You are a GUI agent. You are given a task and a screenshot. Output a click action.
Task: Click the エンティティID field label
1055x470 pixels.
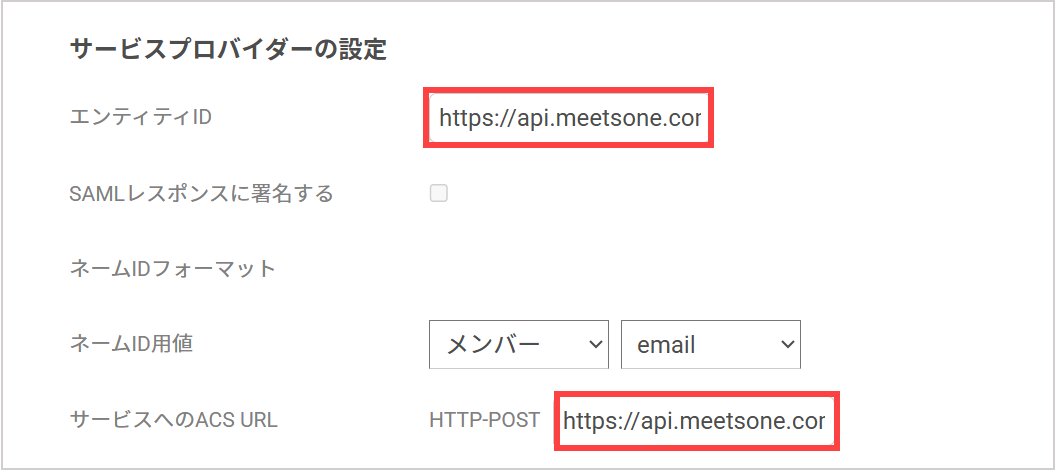(141, 118)
